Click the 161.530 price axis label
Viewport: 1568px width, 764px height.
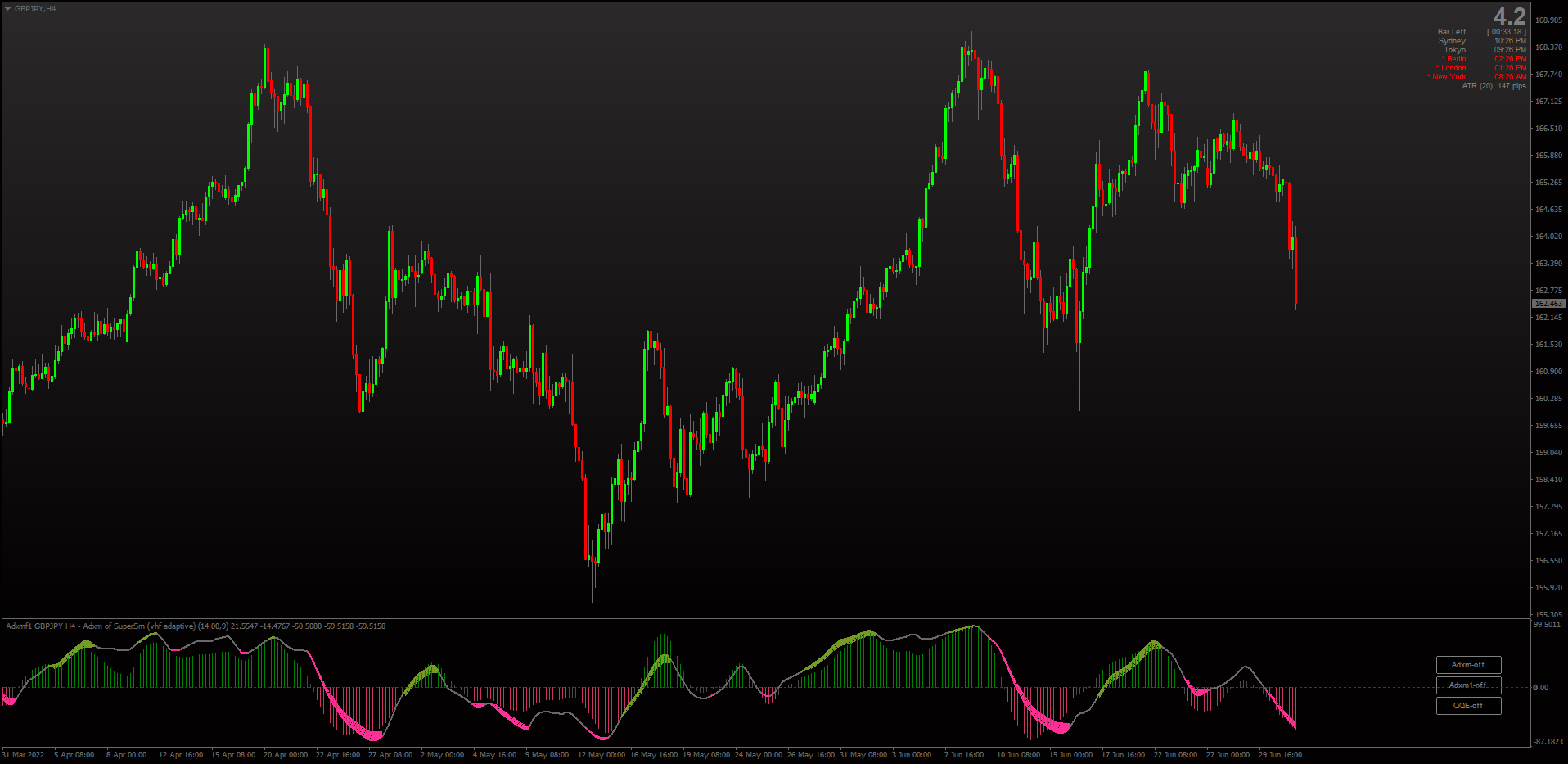(x=1548, y=345)
